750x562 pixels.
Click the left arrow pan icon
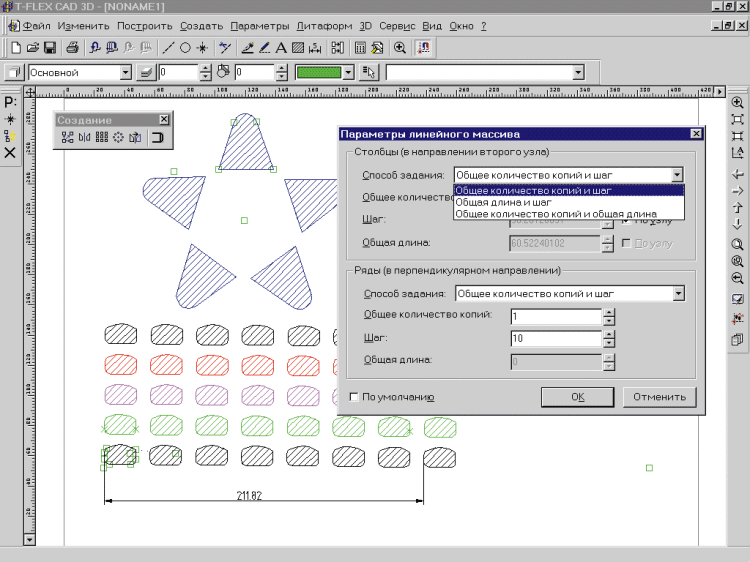pyautogui.click(x=738, y=173)
